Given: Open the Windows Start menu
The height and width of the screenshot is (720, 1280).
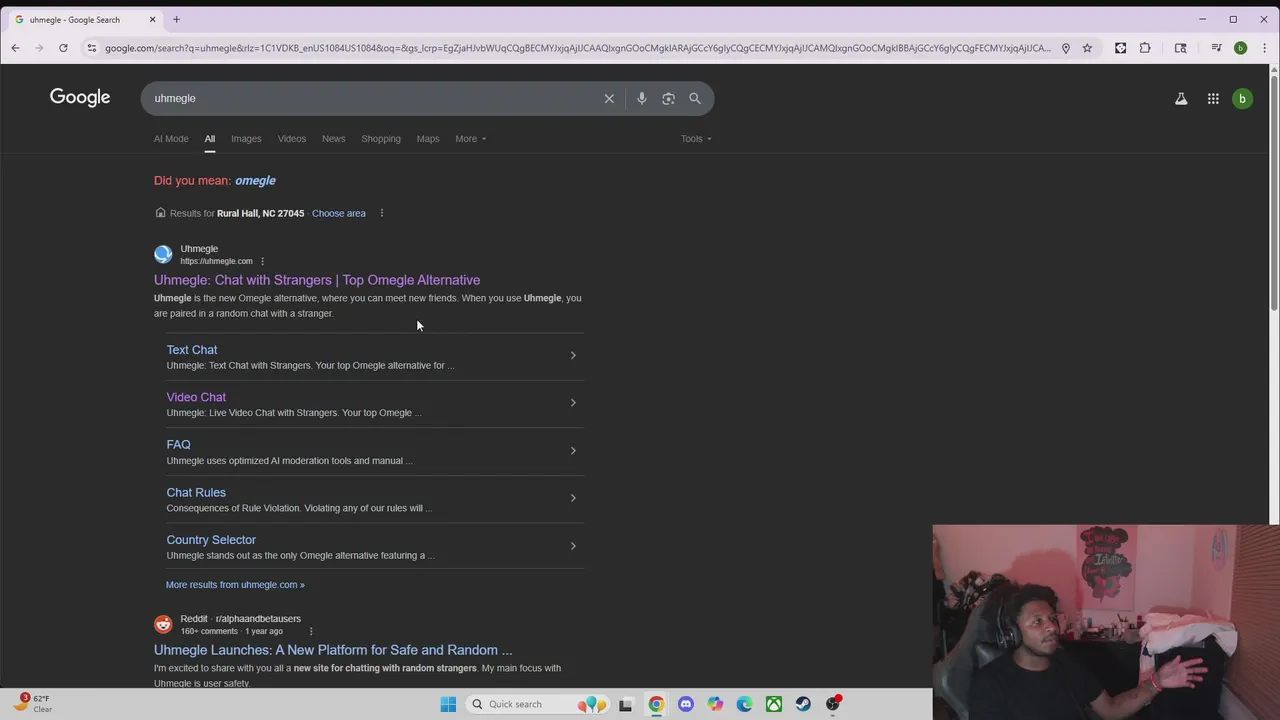Looking at the screenshot, I should click(x=448, y=704).
